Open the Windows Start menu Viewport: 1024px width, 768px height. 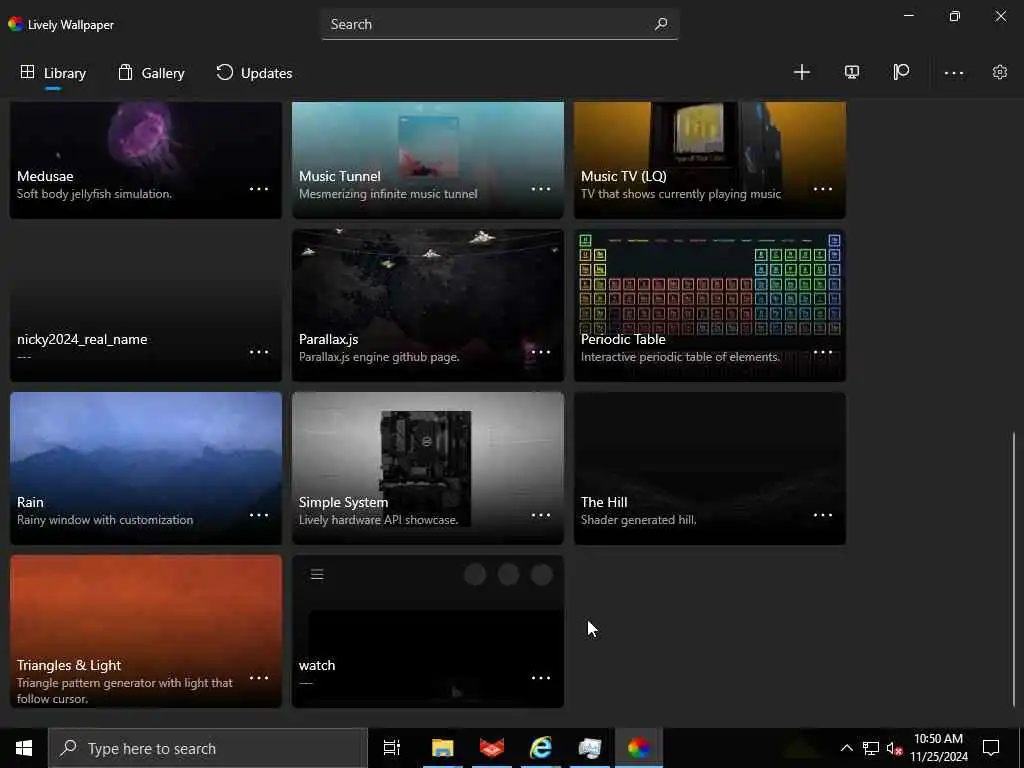click(x=24, y=748)
